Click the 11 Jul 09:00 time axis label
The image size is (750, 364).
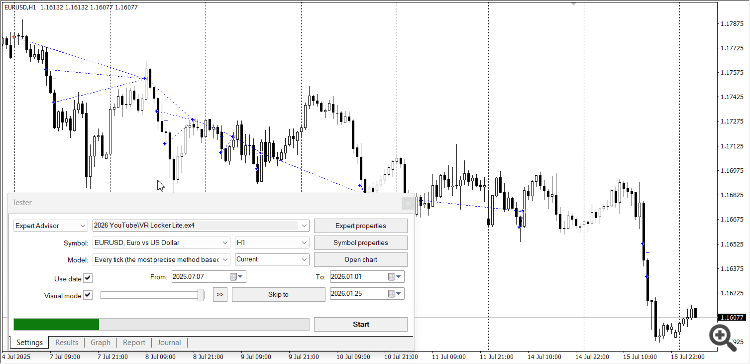click(x=449, y=357)
